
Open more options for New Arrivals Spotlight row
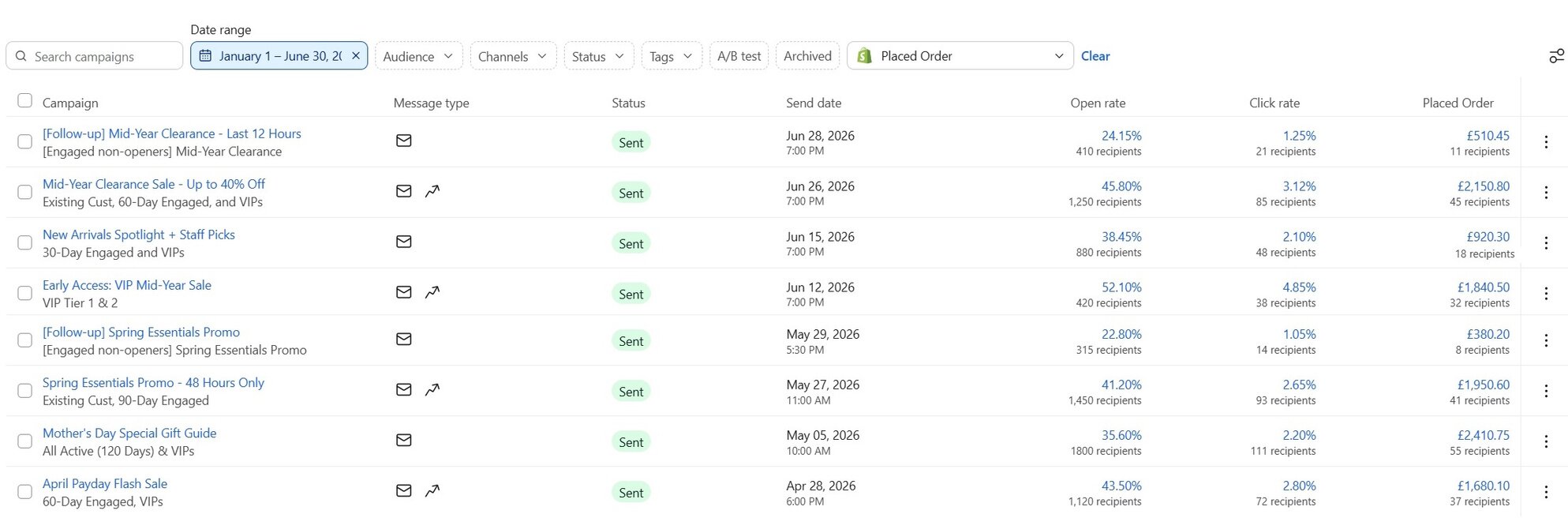click(1546, 243)
